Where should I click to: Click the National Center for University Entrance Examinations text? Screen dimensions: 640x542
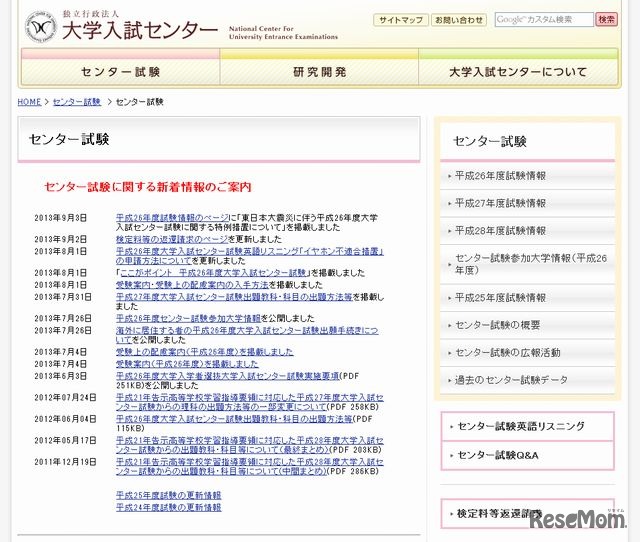(x=283, y=33)
